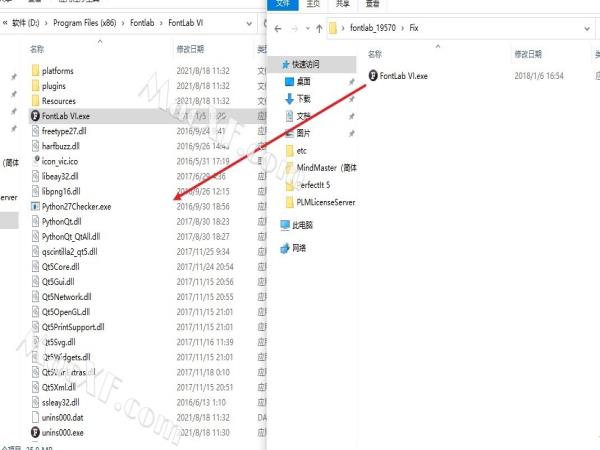Expand chevron after fontlab_19570 breadcrumb
The width and height of the screenshot is (600, 450).
403,28
